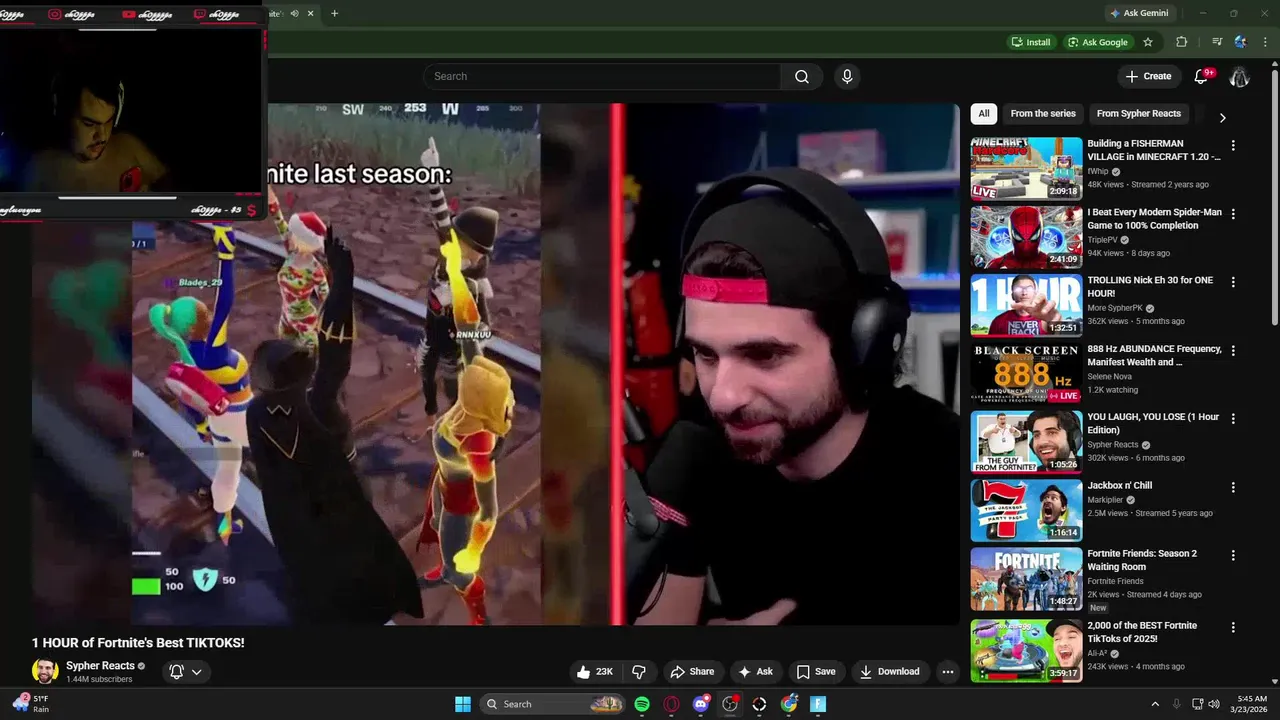Open Opera browser from the taskbar
This screenshot has width=1280, height=720.
[671, 704]
